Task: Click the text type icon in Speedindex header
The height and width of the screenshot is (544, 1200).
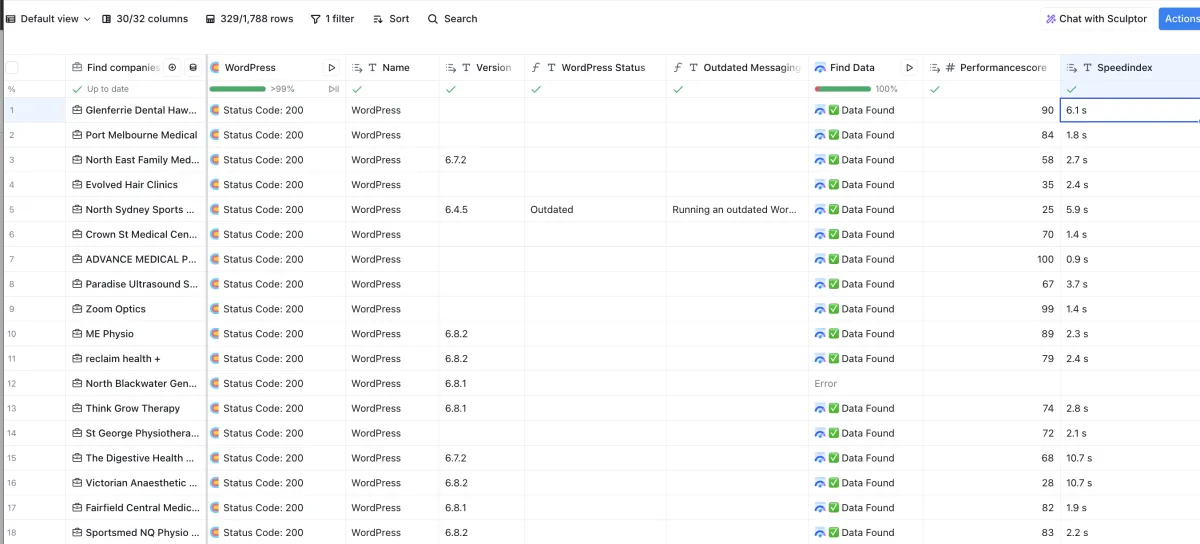Action: point(1087,68)
